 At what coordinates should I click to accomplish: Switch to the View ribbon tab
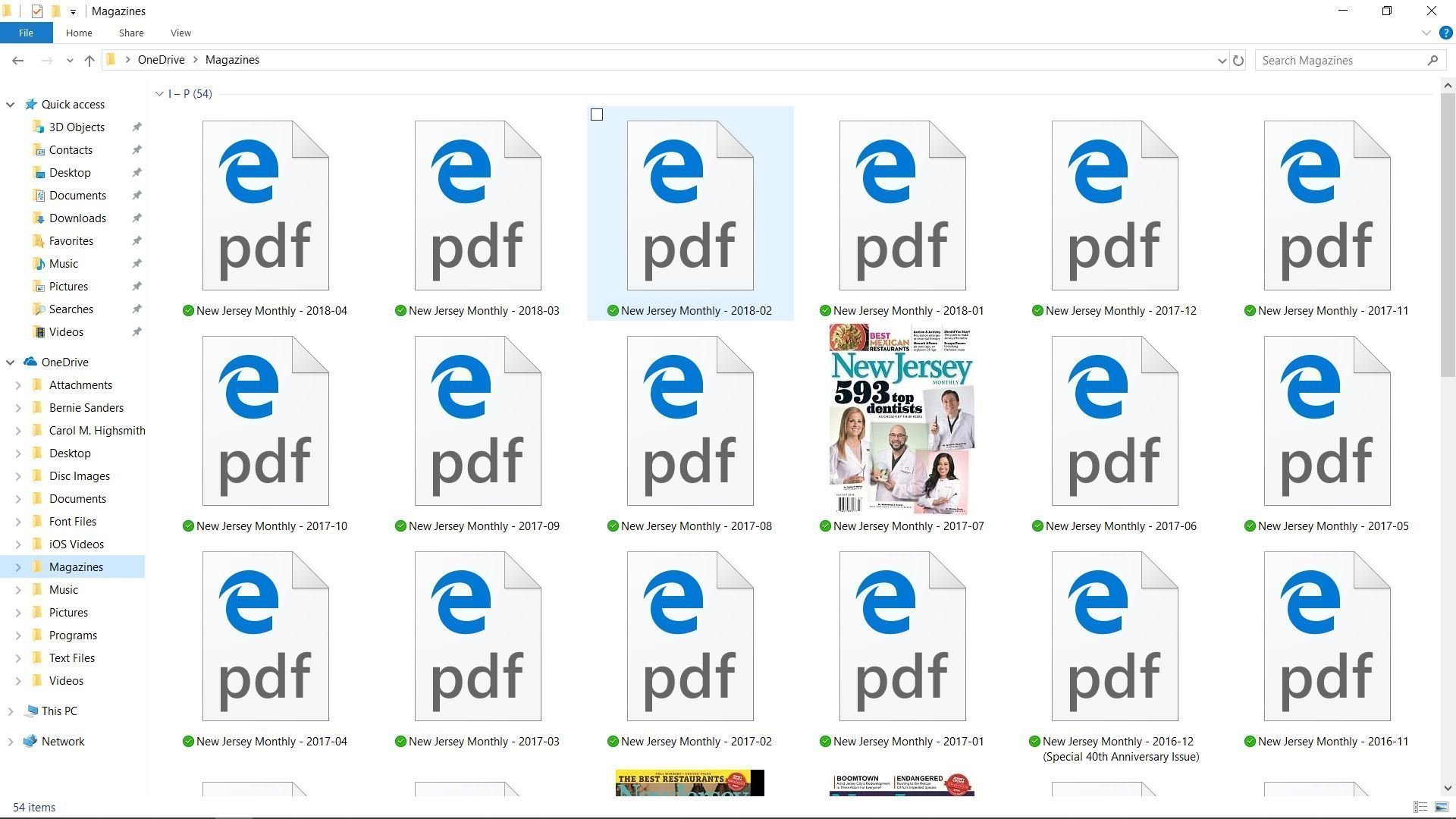coord(180,33)
